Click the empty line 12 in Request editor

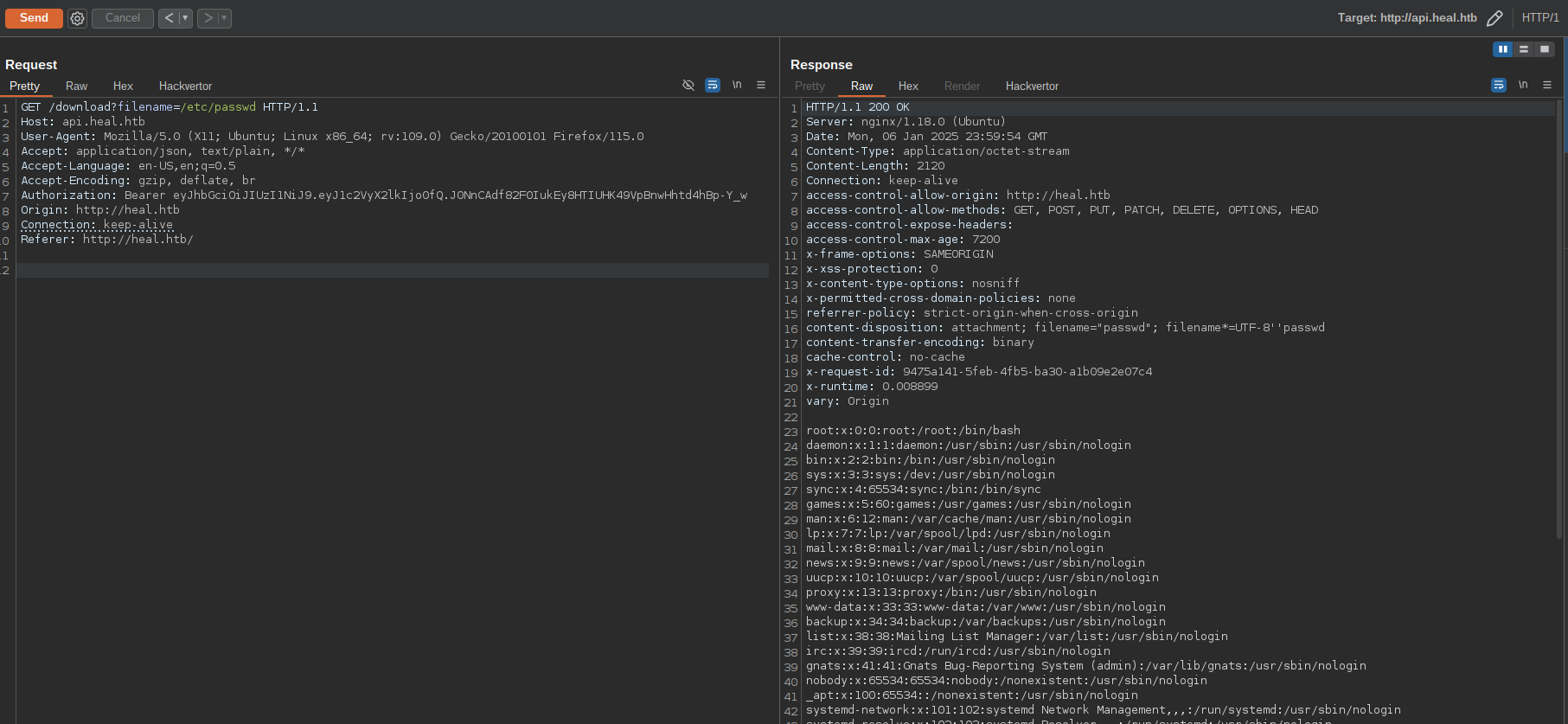(393, 270)
